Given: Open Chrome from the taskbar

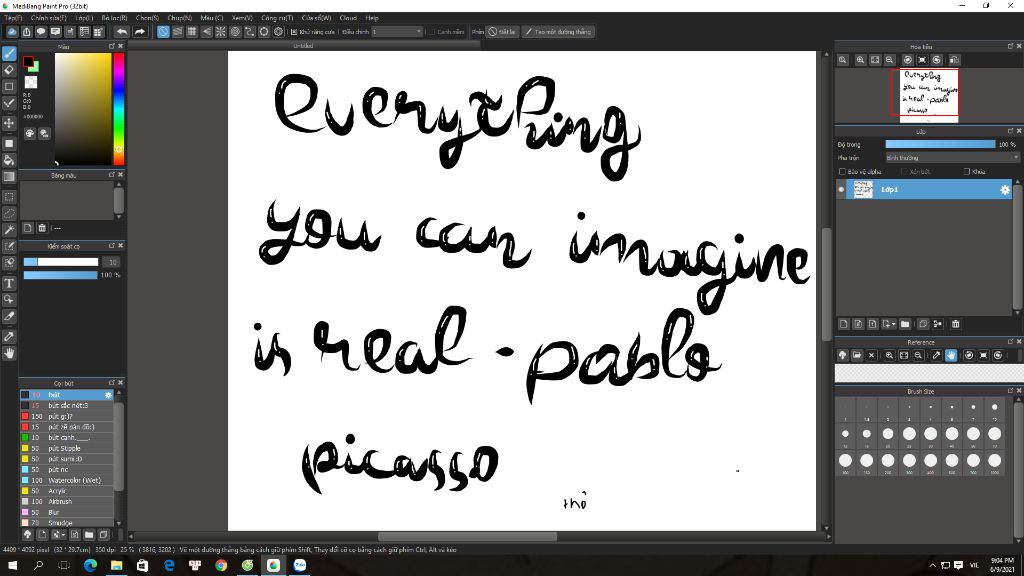Looking at the screenshot, I should [221, 566].
